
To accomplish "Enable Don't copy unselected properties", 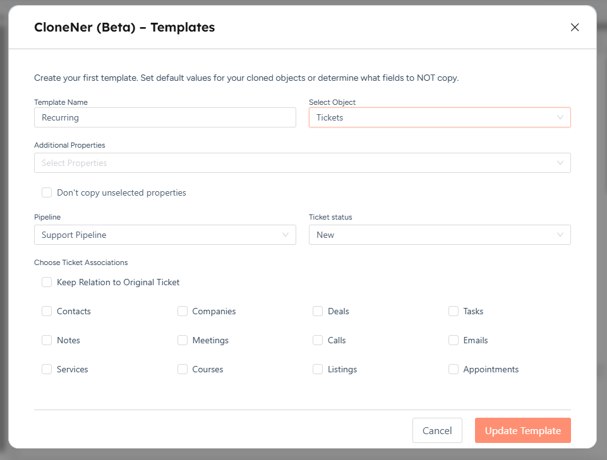I will tap(47, 192).
